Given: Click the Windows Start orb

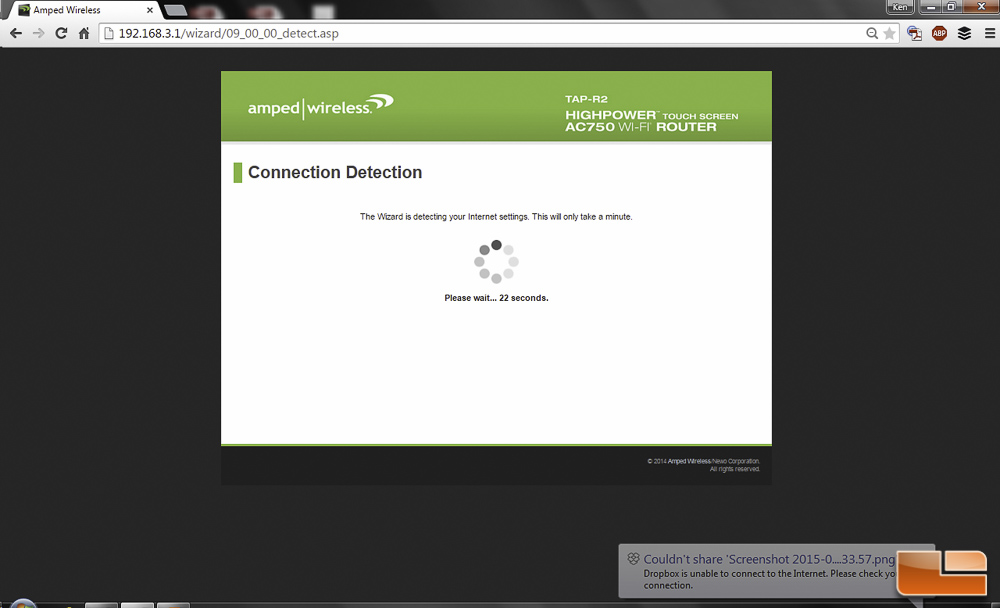Looking at the screenshot, I should [23, 604].
